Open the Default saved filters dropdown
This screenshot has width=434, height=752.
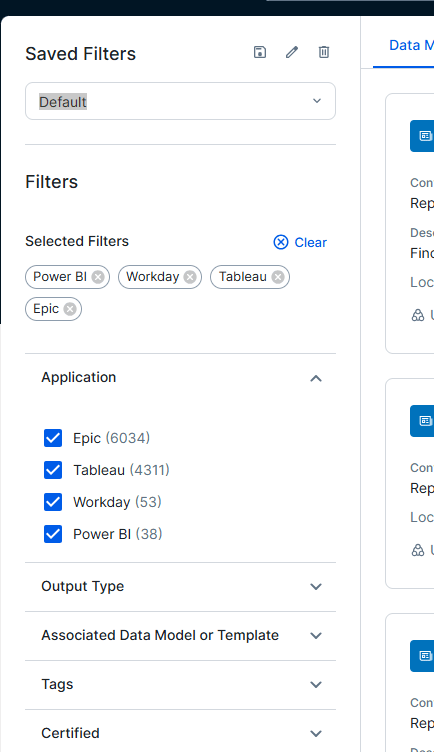coord(180,101)
